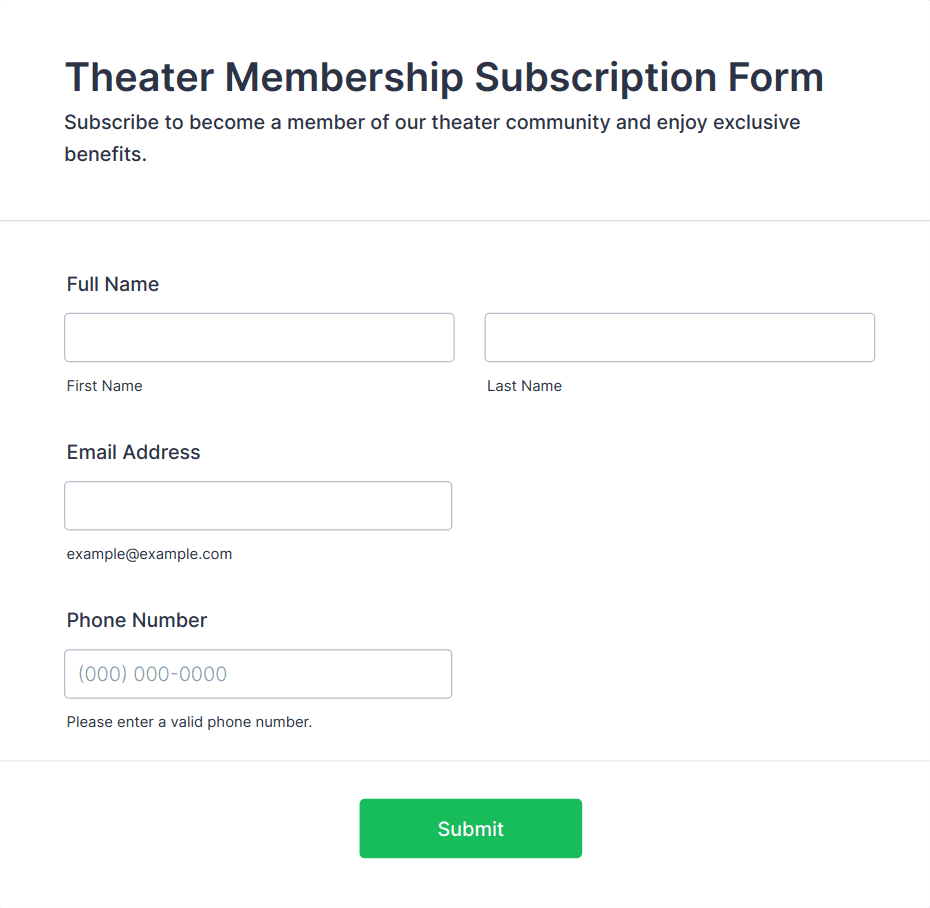The width and height of the screenshot is (930, 908).
Task: Click the subscribe description paragraph under the title
Action: (x=432, y=123)
